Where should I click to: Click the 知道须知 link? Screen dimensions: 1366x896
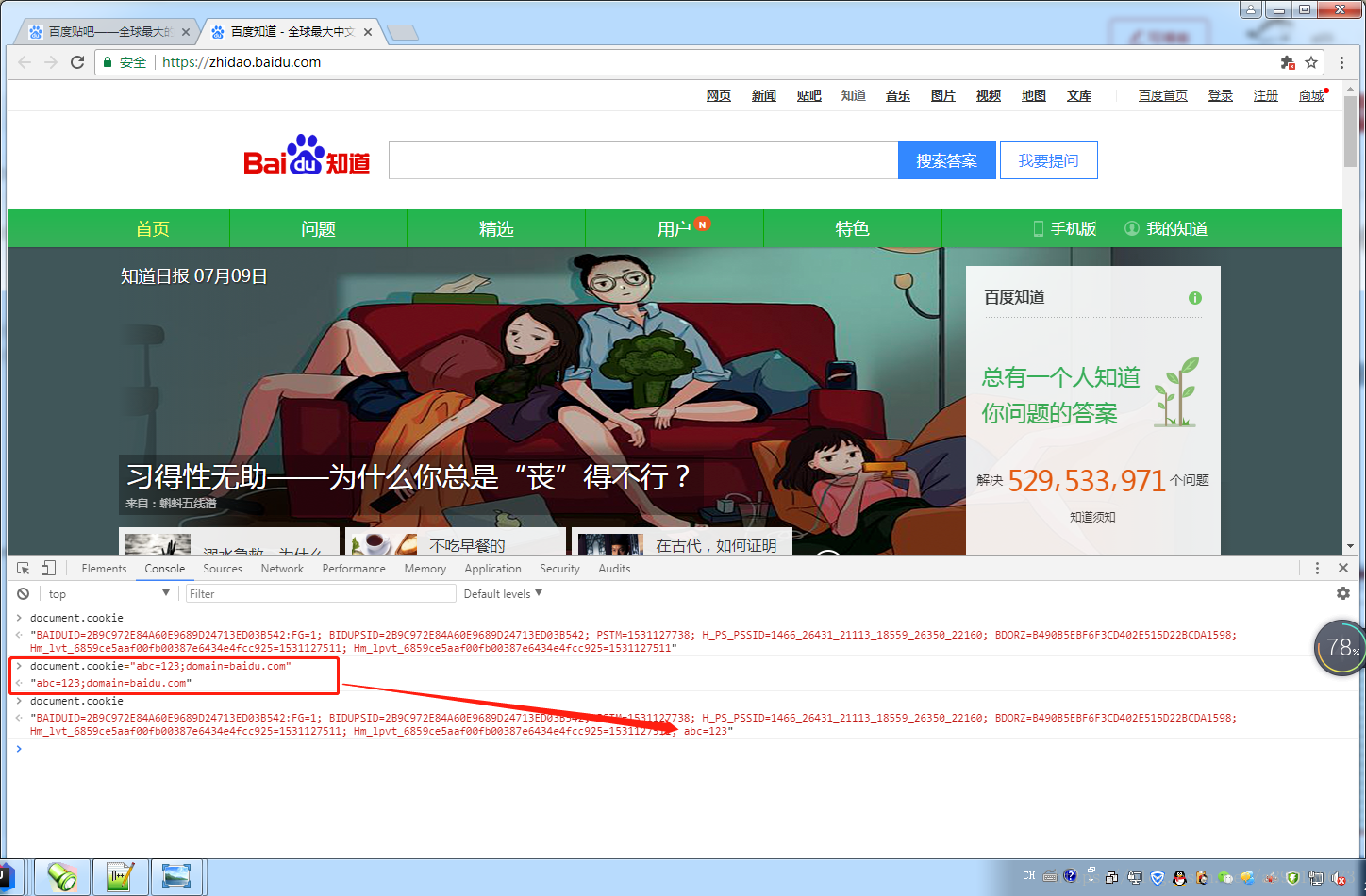(1092, 518)
